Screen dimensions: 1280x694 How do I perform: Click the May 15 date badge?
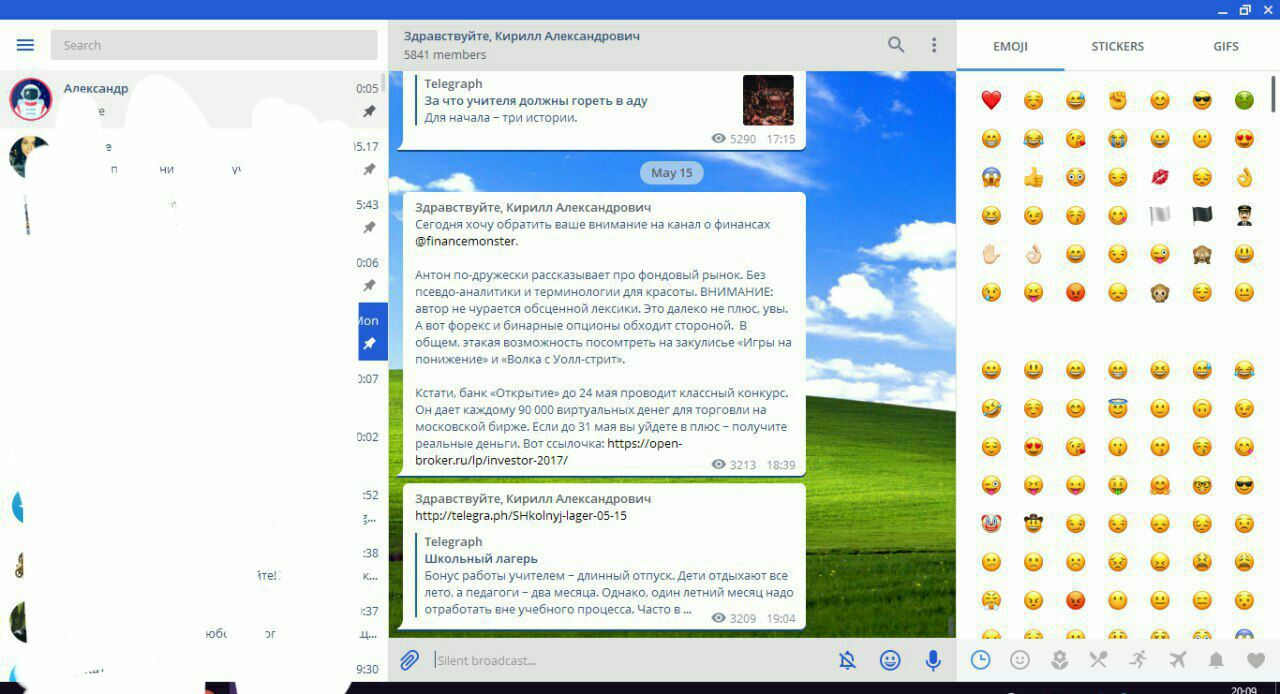(x=671, y=173)
